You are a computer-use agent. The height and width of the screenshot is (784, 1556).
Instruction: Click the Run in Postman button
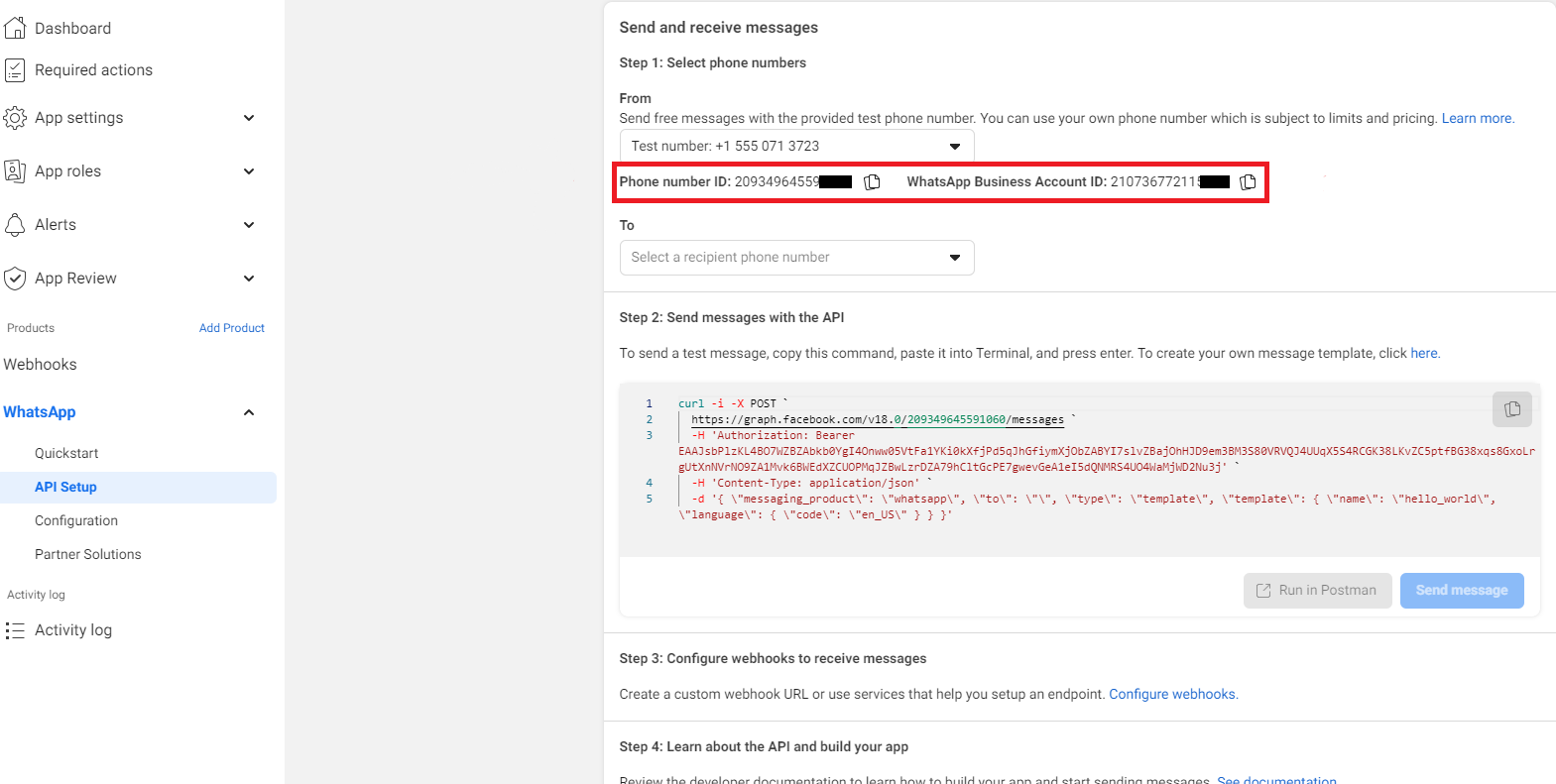point(1317,590)
